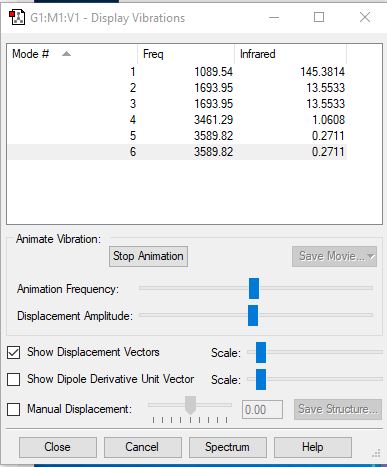The width and height of the screenshot is (387, 467).
Task: Open the Save Movie dropdown arrow
Action: click(x=371, y=256)
